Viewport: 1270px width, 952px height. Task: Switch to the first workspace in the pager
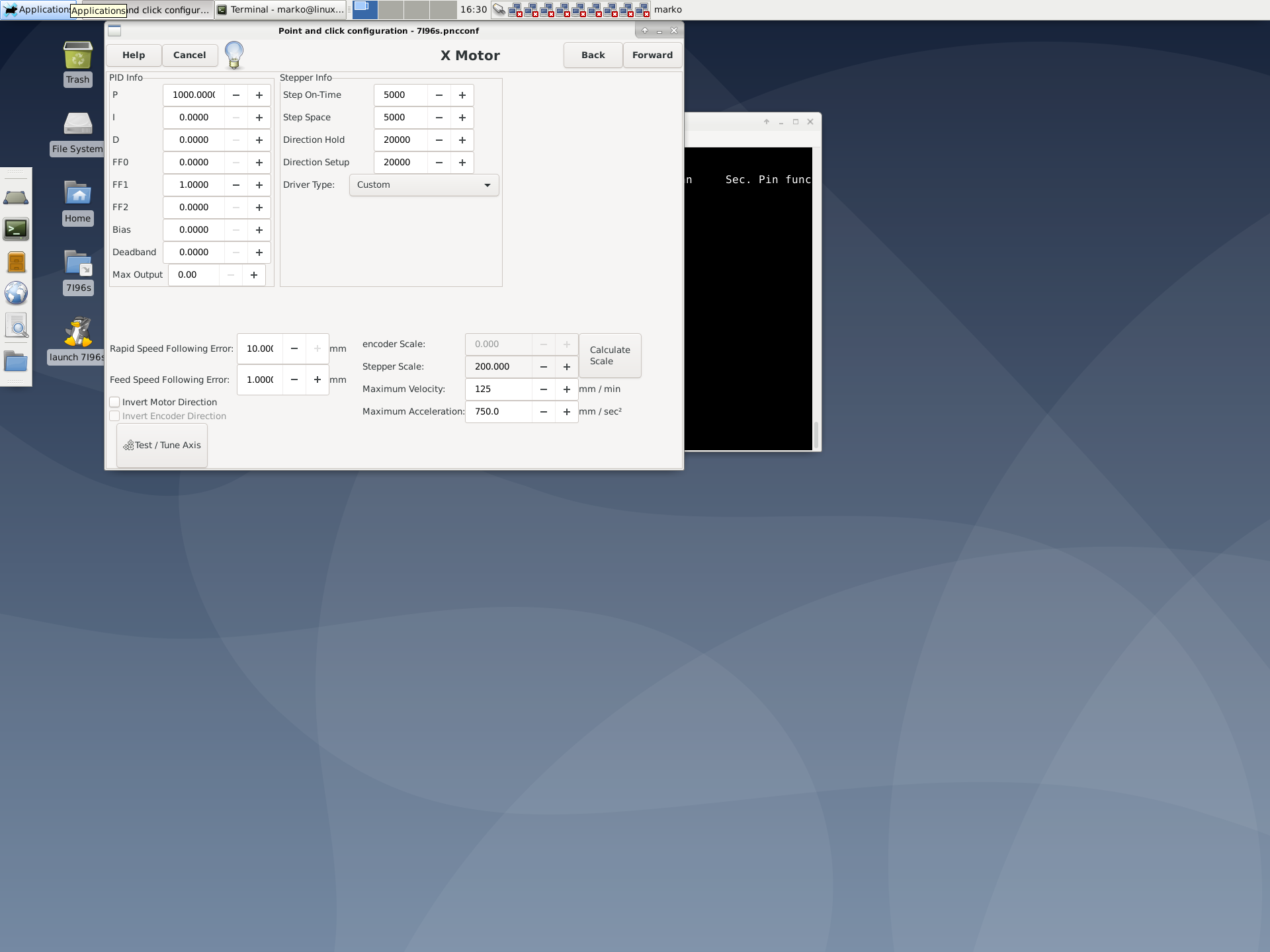click(x=365, y=9)
